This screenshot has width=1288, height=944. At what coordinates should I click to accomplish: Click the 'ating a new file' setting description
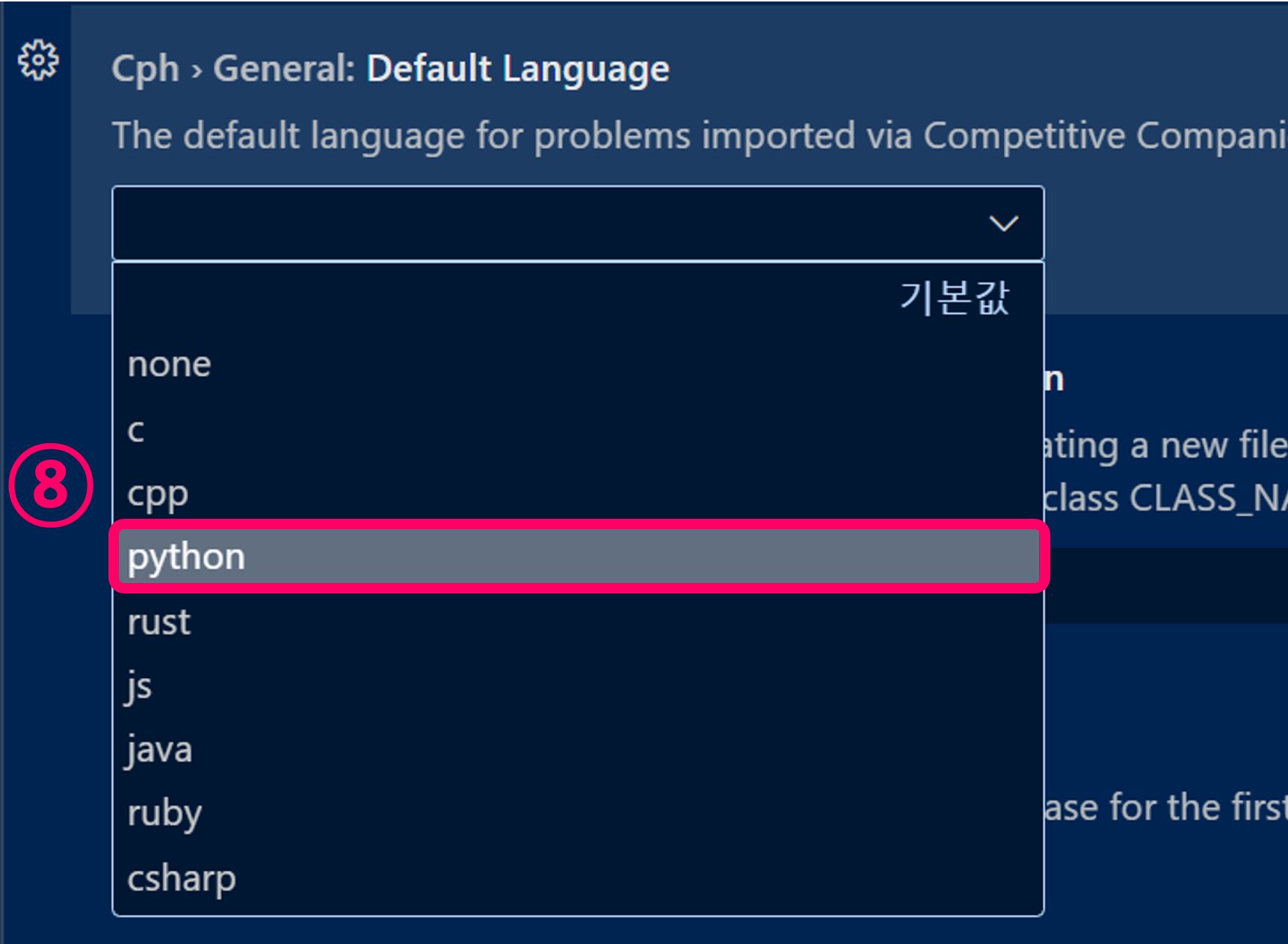click(1165, 445)
